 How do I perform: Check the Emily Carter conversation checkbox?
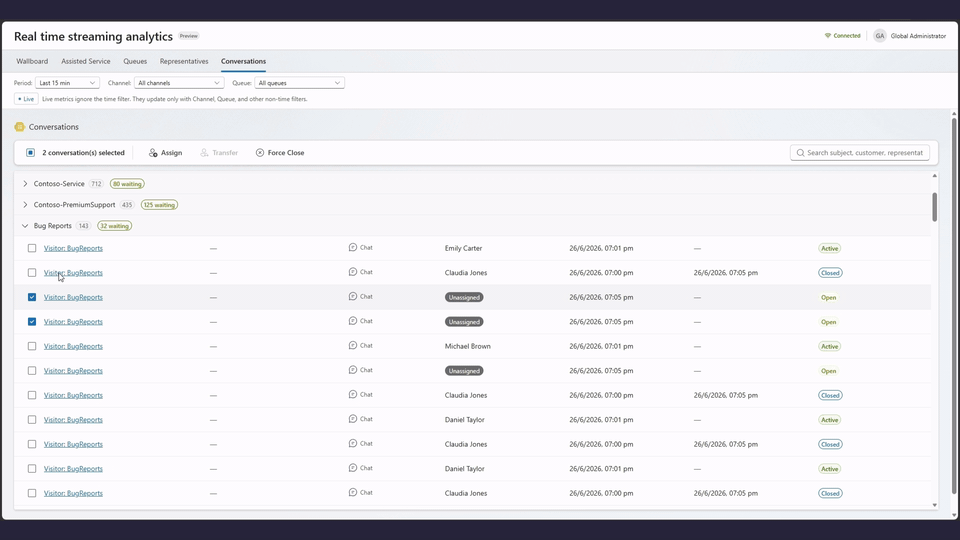coord(32,248)
